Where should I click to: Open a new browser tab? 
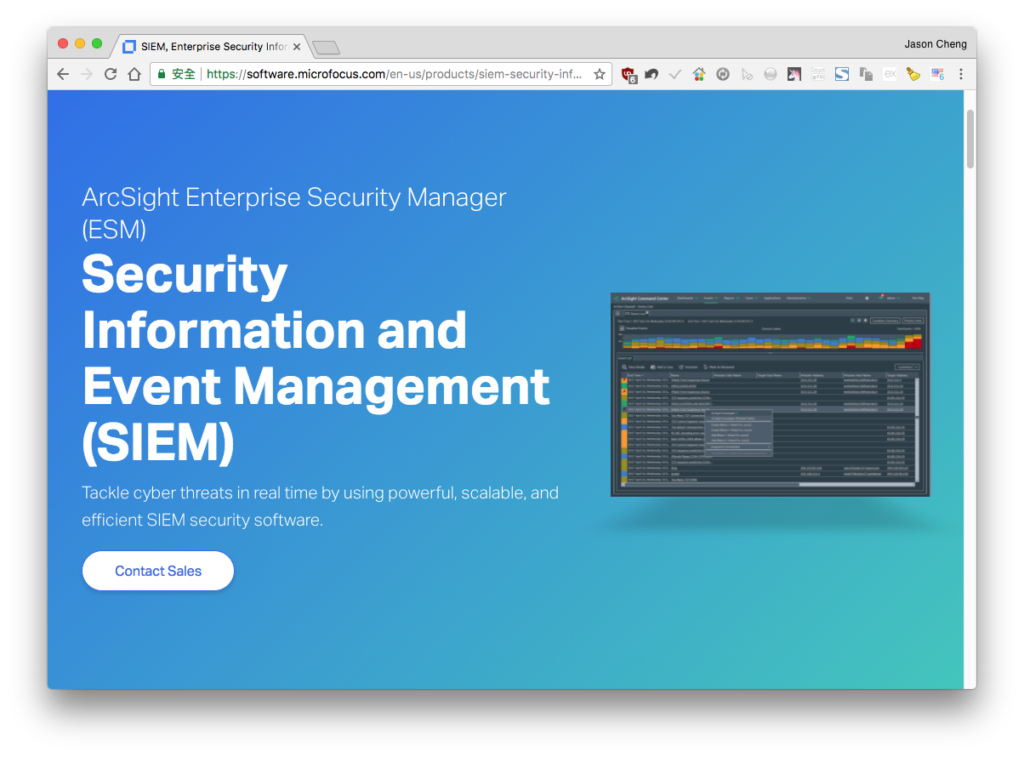click(x=326, y=47)
